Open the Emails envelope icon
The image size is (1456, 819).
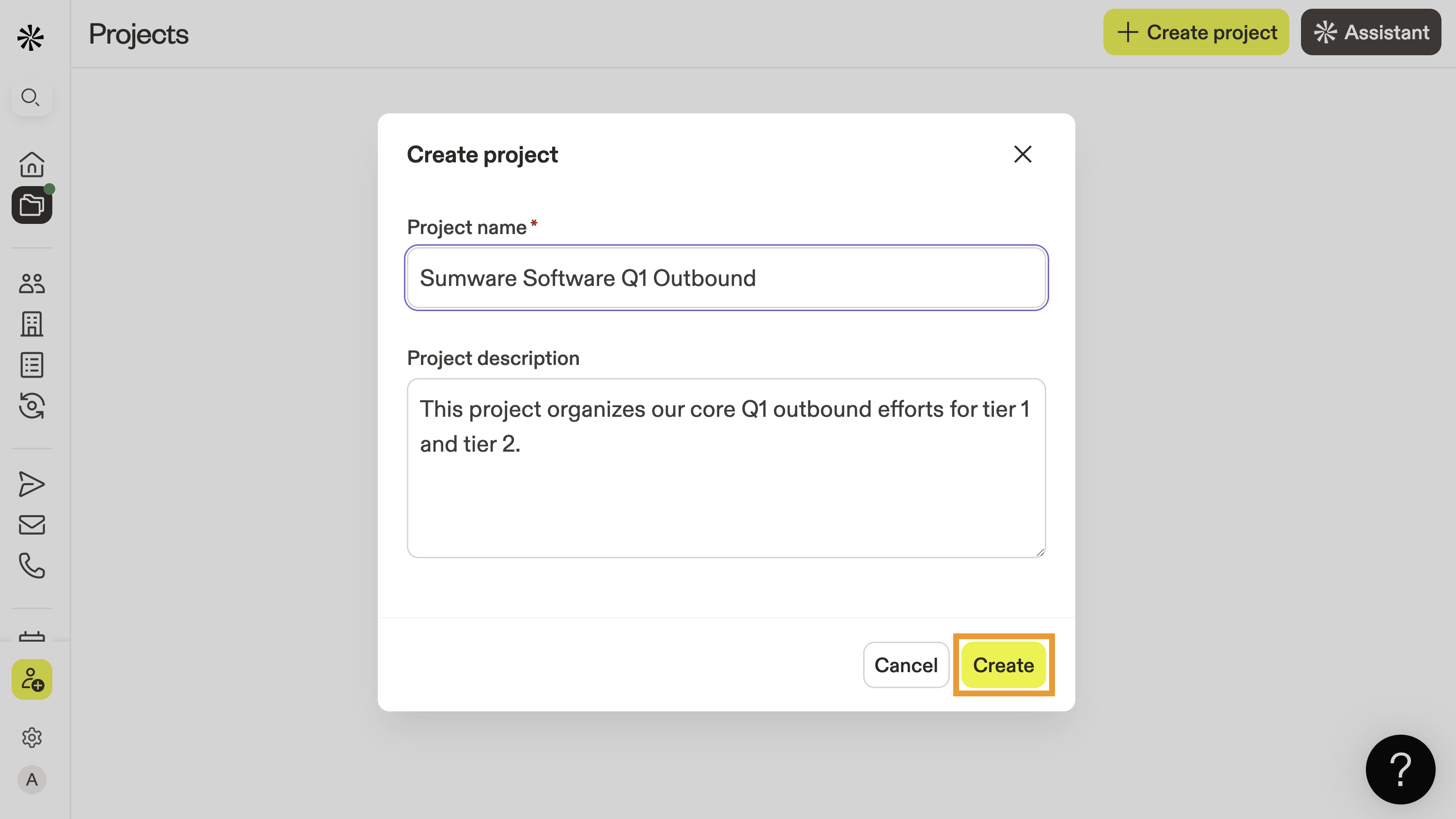click(x=31, y=525)
